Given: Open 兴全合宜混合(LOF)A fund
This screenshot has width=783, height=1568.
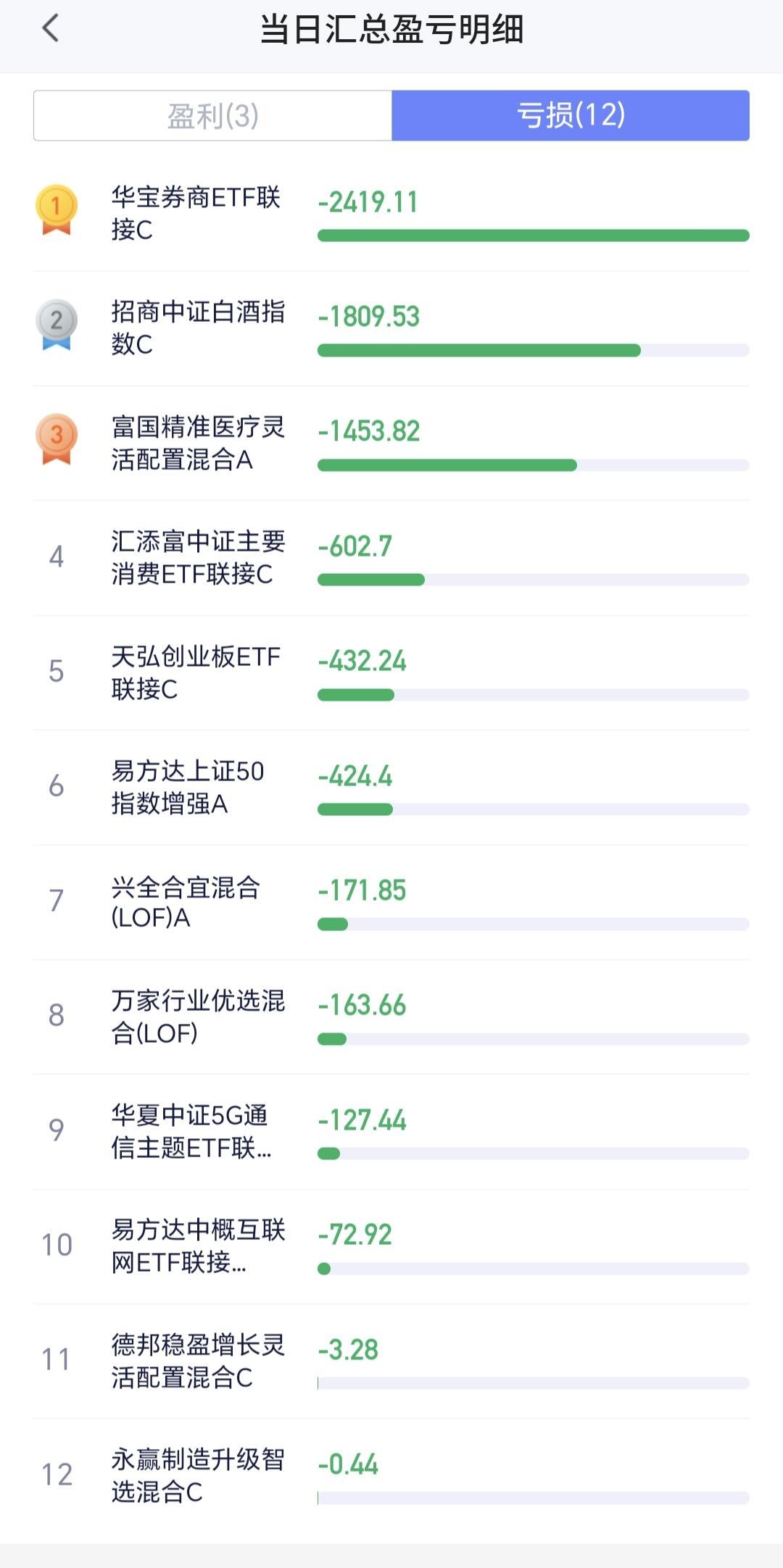Looking at the screenshot, I should [x=186, y=902].
